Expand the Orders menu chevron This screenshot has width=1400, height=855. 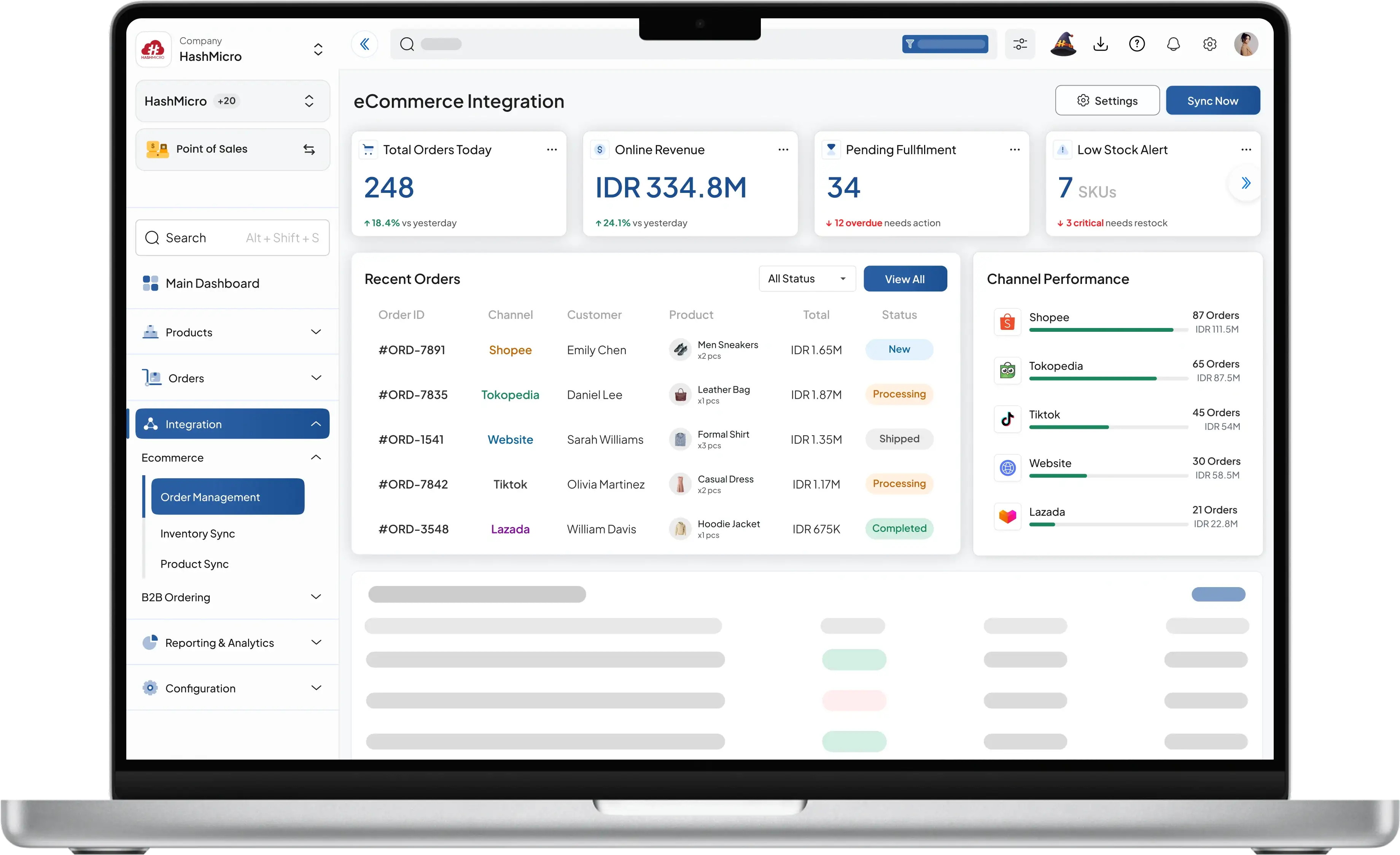(317, 378)
